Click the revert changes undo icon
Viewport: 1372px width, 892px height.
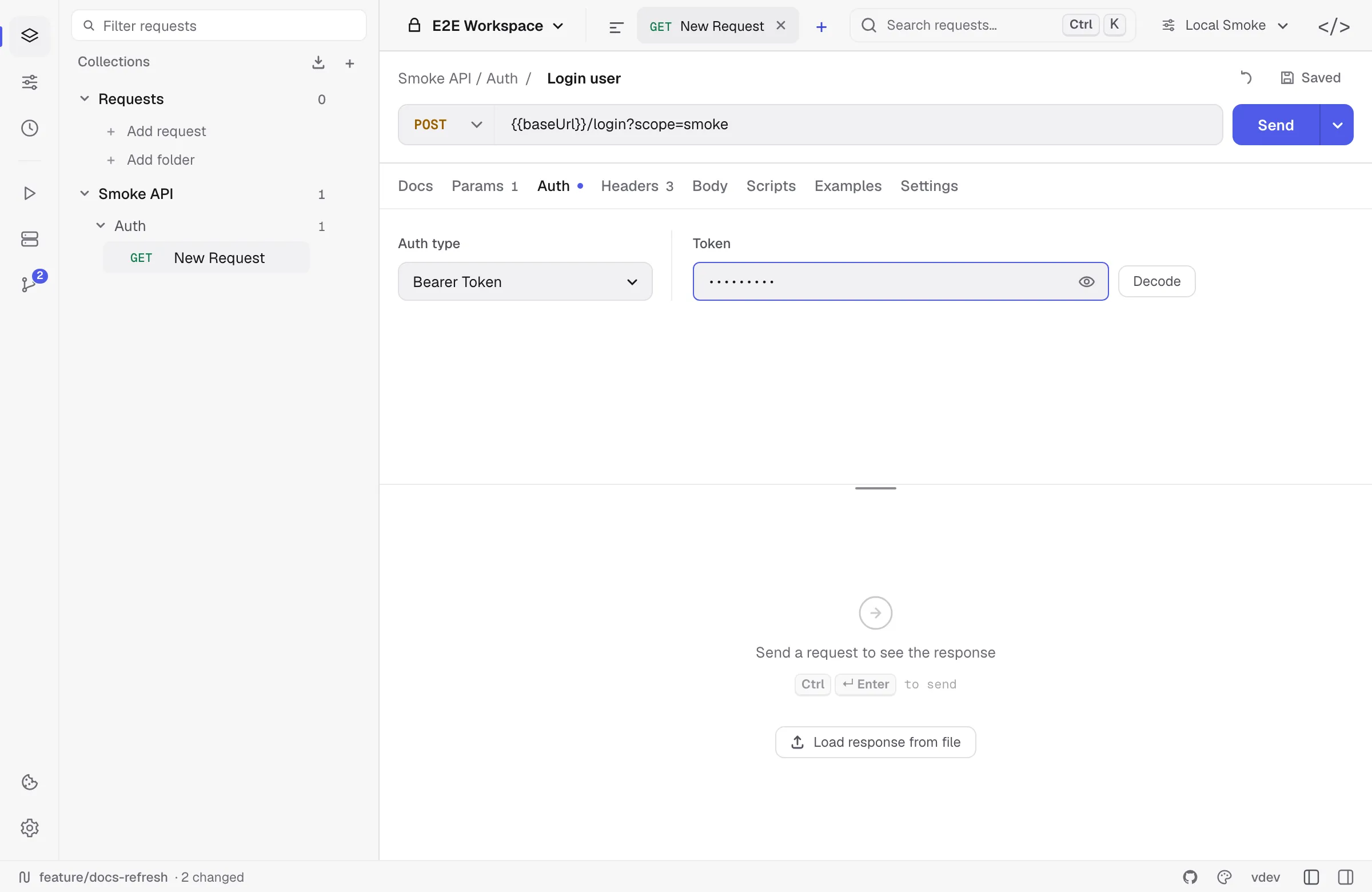(x=1246, y=77)
